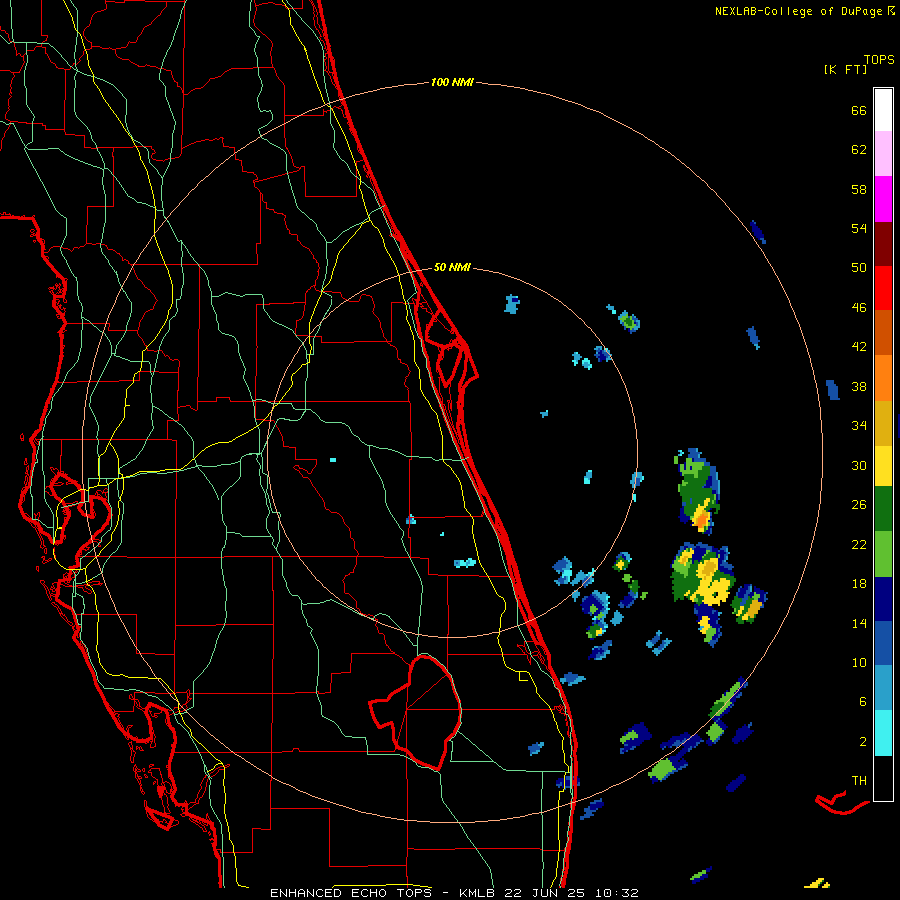This screenshot has height=900, width=900.
Task: Click the white swatch in the tops legend
Action: pyautogui.click(x=883, y=110)
